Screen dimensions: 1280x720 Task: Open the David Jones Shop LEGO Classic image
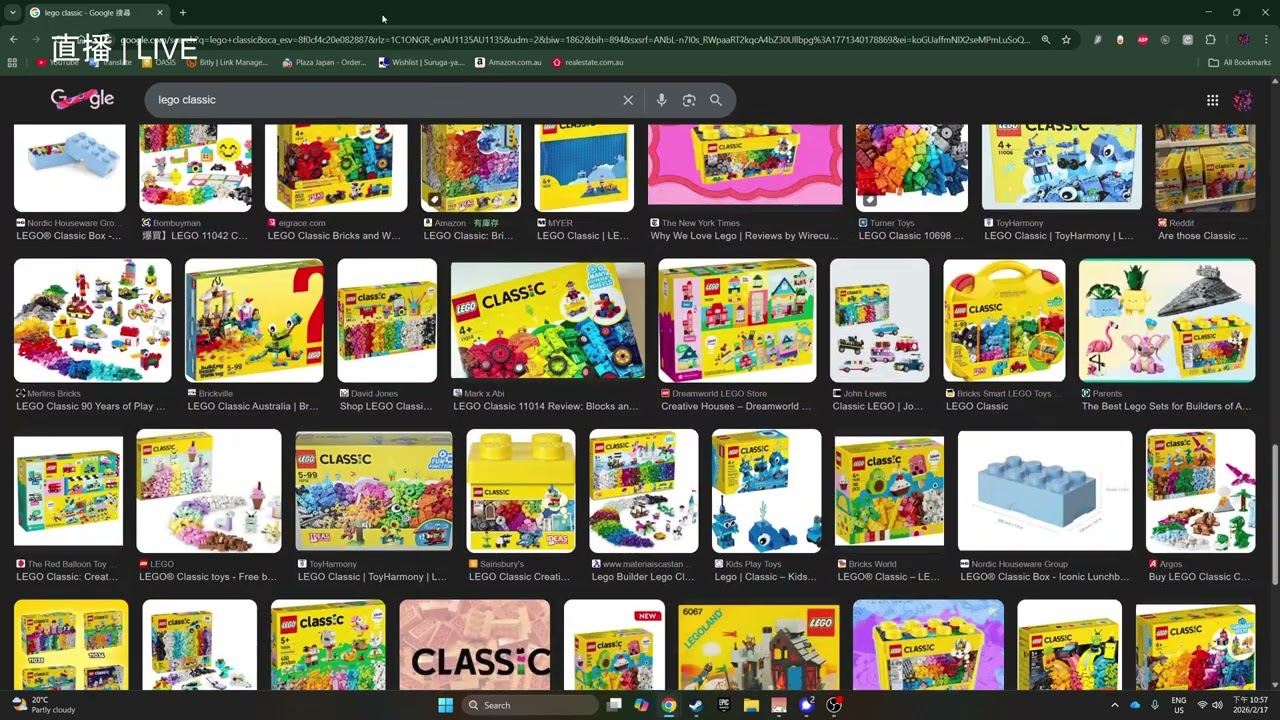pos(387,320)
